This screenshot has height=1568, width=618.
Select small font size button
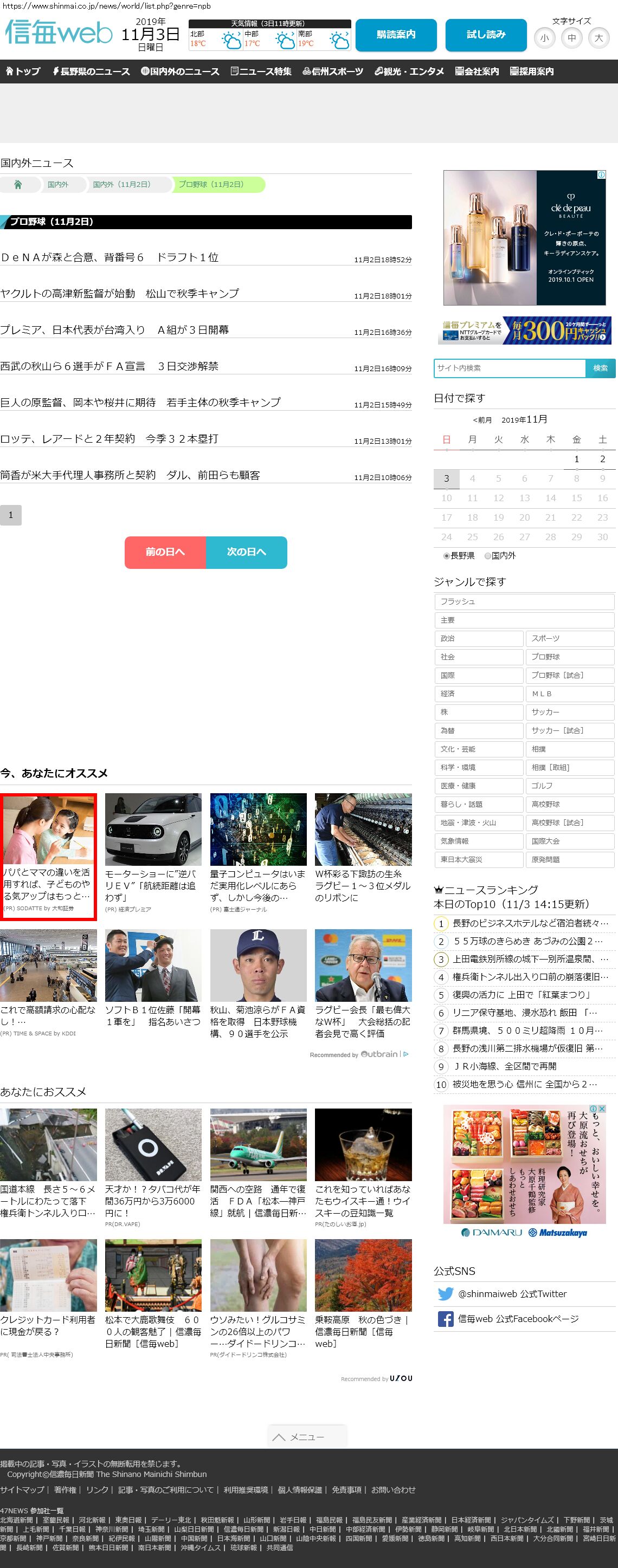pos(544,38)
